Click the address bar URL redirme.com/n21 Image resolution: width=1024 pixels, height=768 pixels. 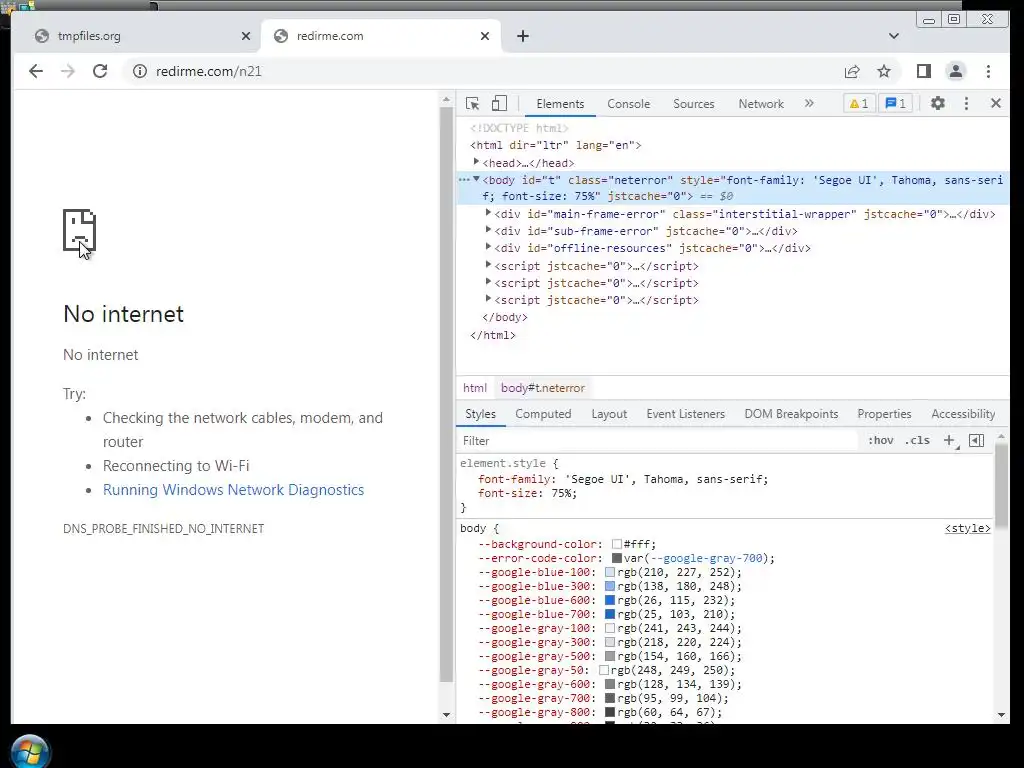tap(209, 71)
